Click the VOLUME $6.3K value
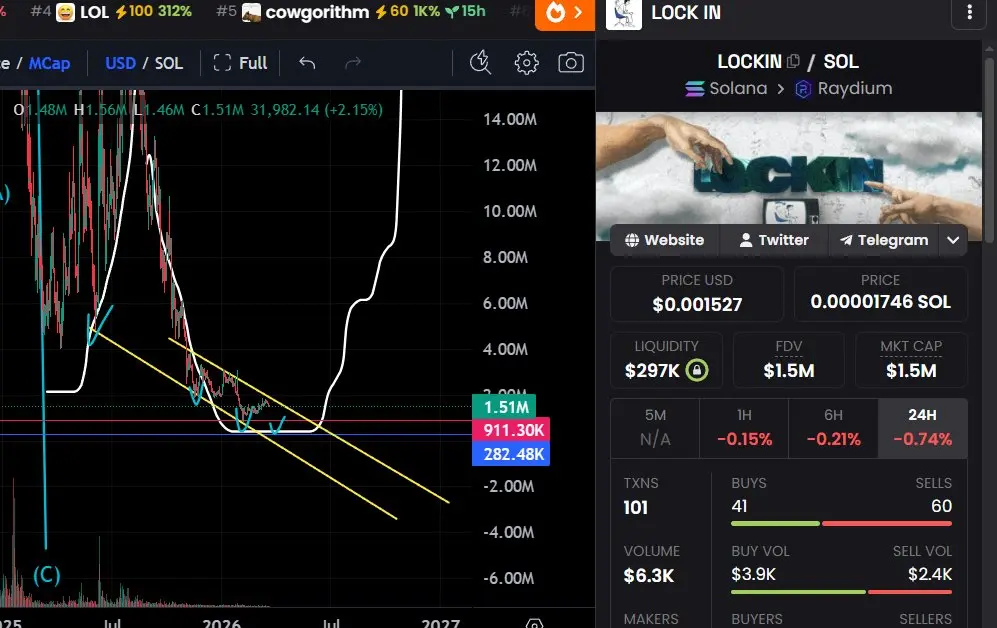The width and height of the screenshot is (997, 628). 649,576
